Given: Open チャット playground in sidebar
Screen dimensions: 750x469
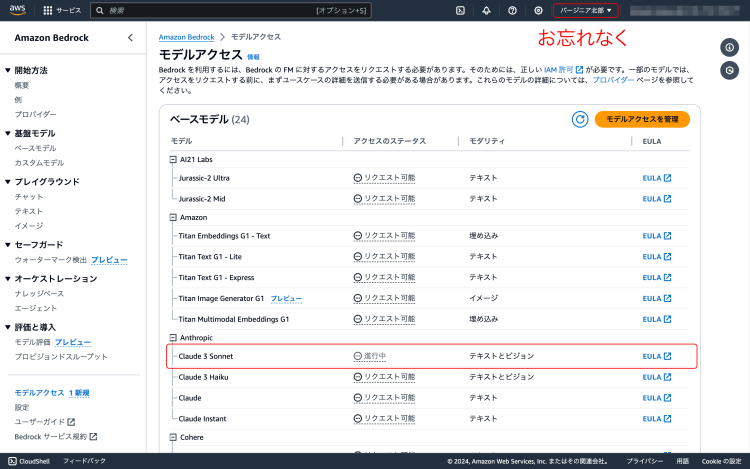Looking at the screenshot, I should 29,196.
